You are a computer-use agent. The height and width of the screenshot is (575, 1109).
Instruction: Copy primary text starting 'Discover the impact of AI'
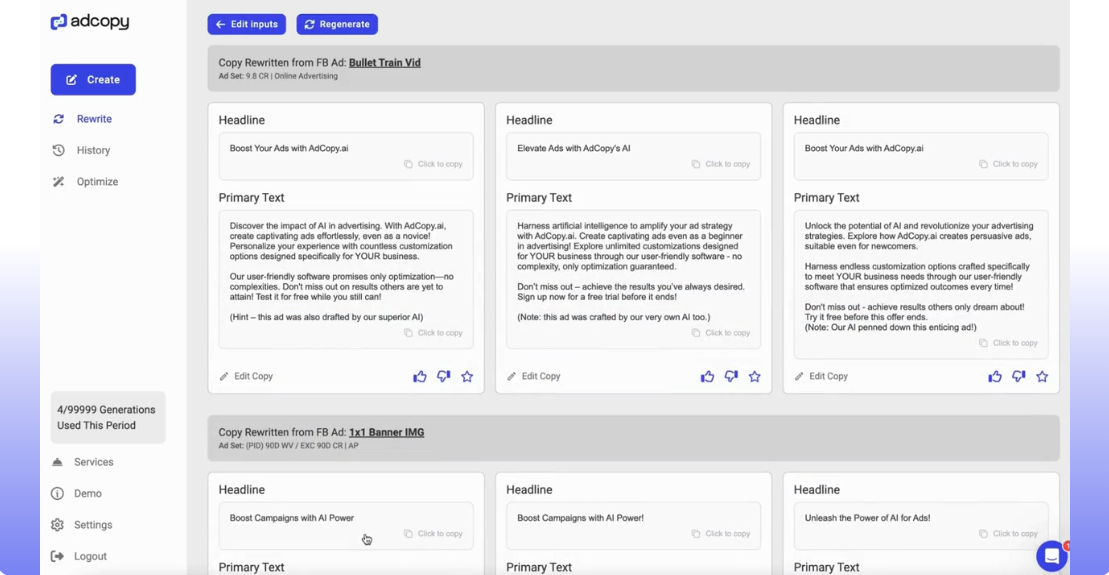(x=434, y=333)
